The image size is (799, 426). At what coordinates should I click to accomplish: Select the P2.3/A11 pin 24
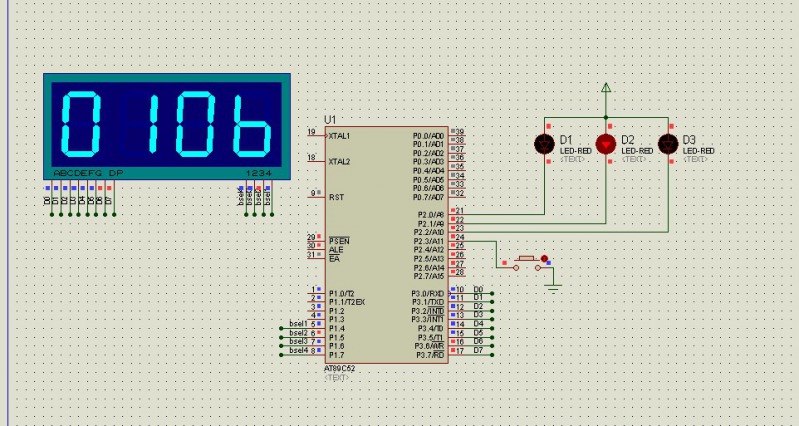[x=458, y=238]
